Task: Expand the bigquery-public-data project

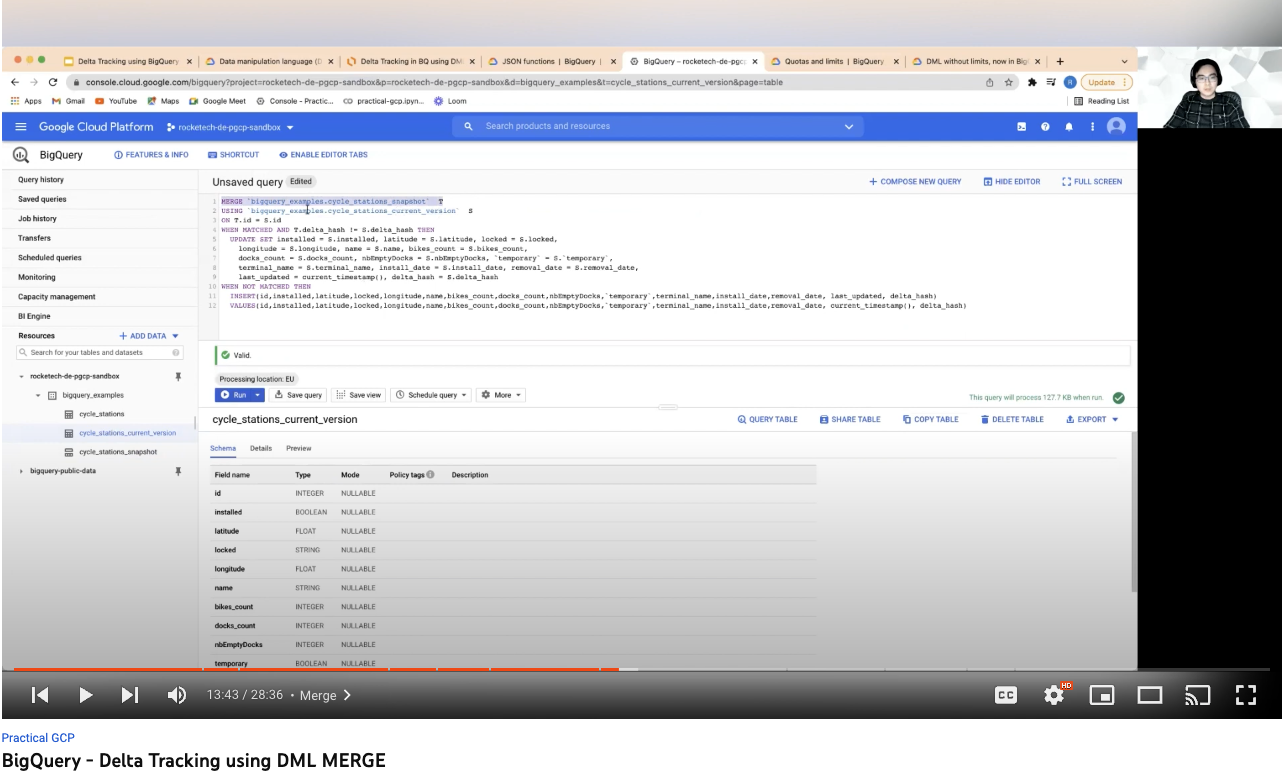Action: tap(22, 471)
